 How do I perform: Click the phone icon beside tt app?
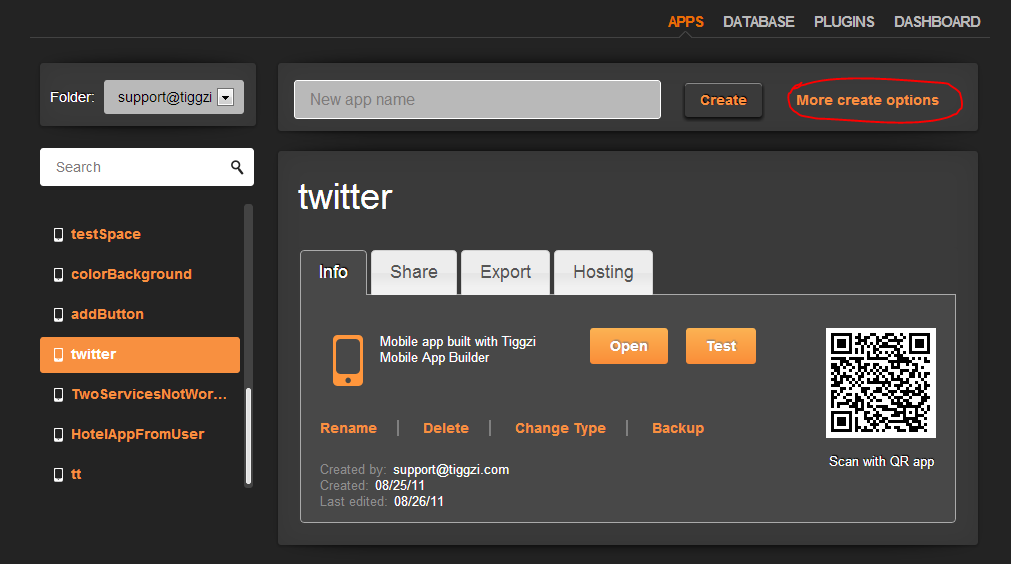click(x=58, y=474)
